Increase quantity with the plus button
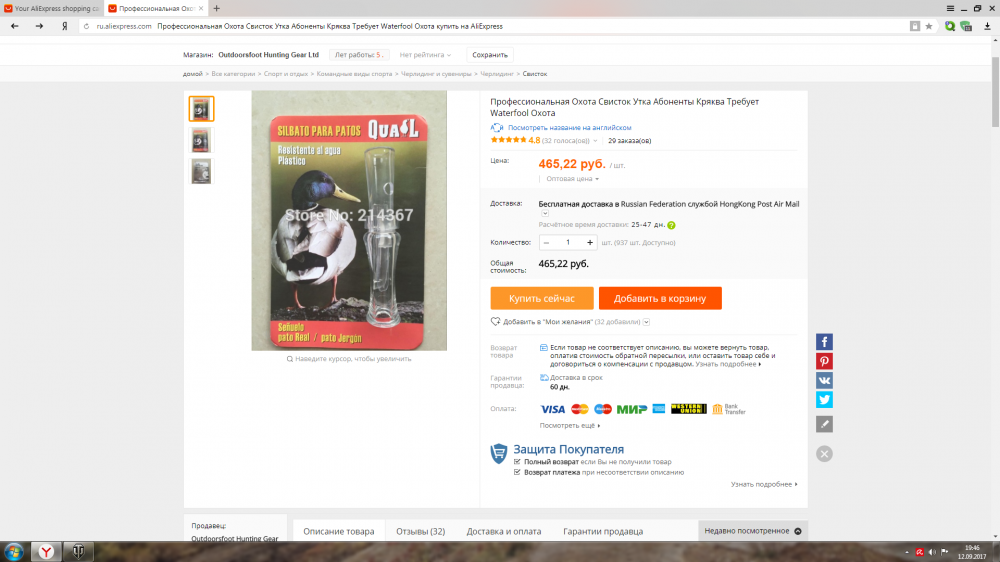The image size is (1000, 562). (x=590, y=242)
